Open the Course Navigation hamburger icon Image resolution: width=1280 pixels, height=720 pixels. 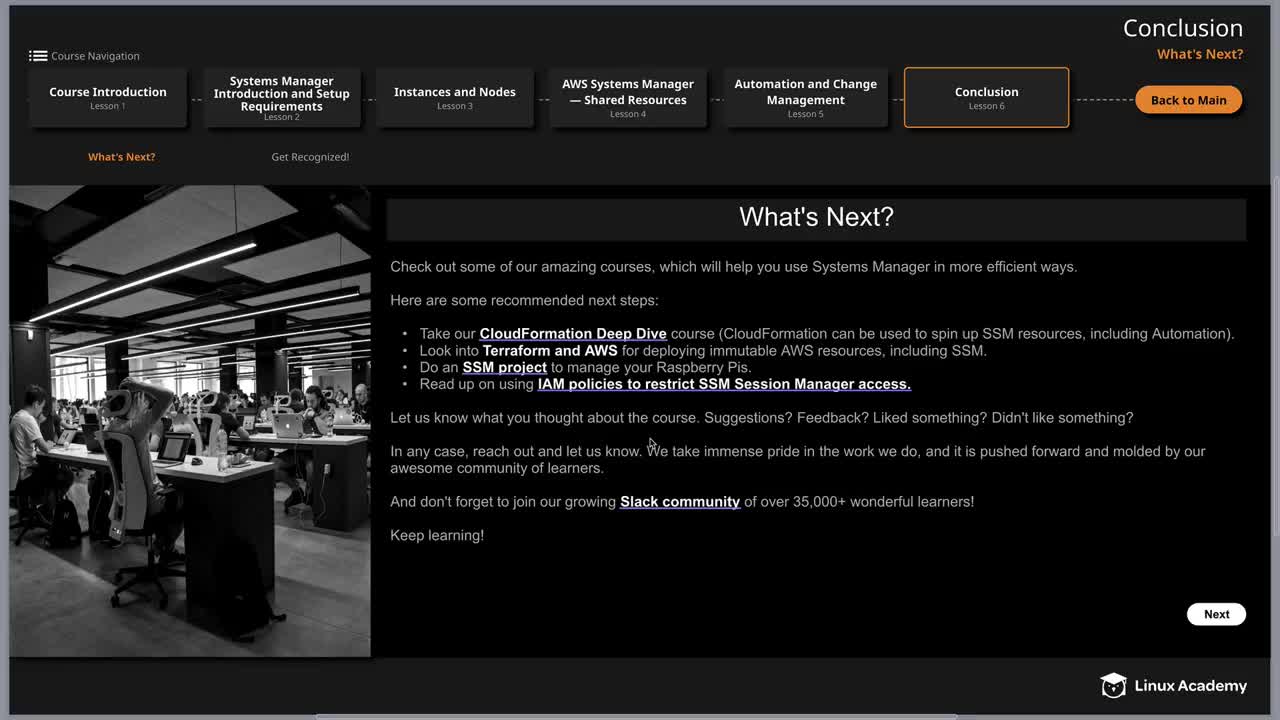(38, 56)
